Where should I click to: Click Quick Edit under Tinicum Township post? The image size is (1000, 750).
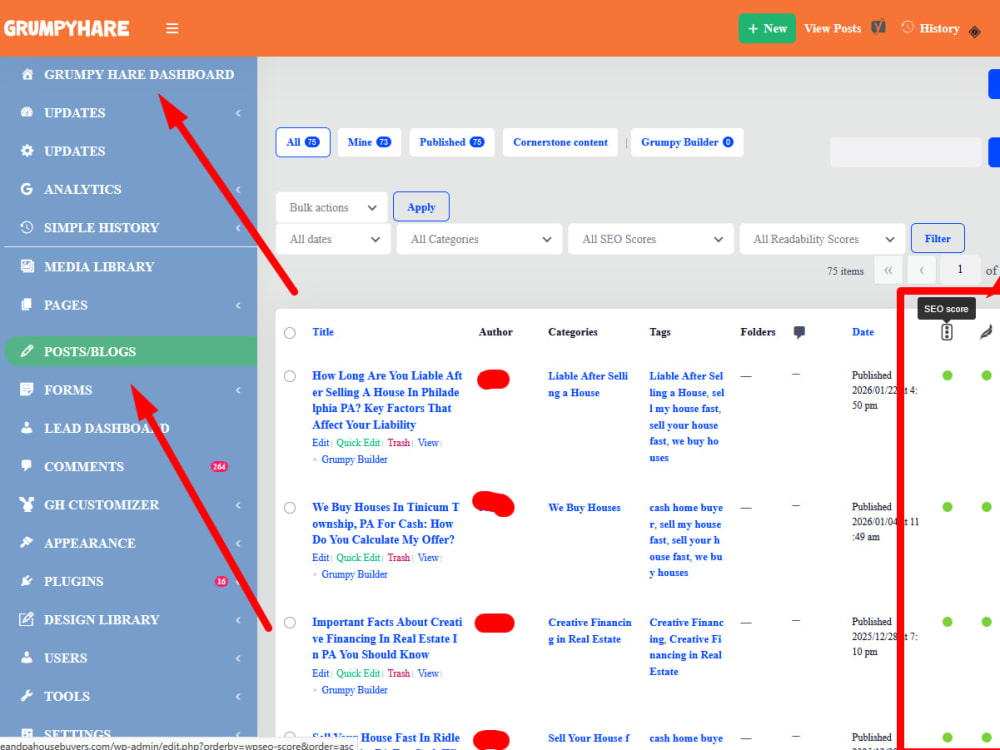[358, 557]
